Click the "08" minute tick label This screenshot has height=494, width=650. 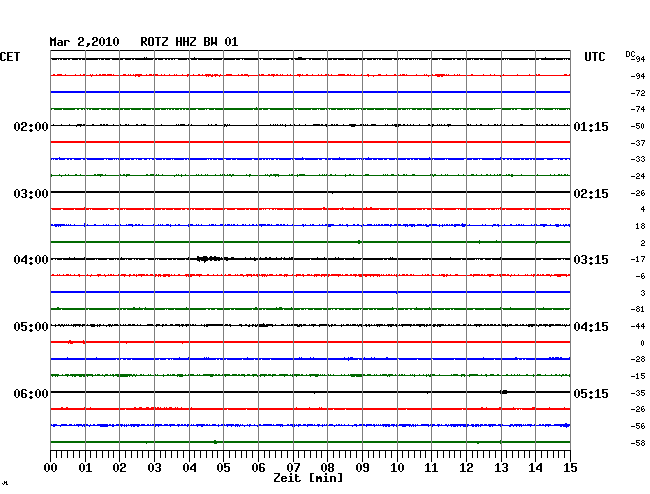tap(327, 468)
